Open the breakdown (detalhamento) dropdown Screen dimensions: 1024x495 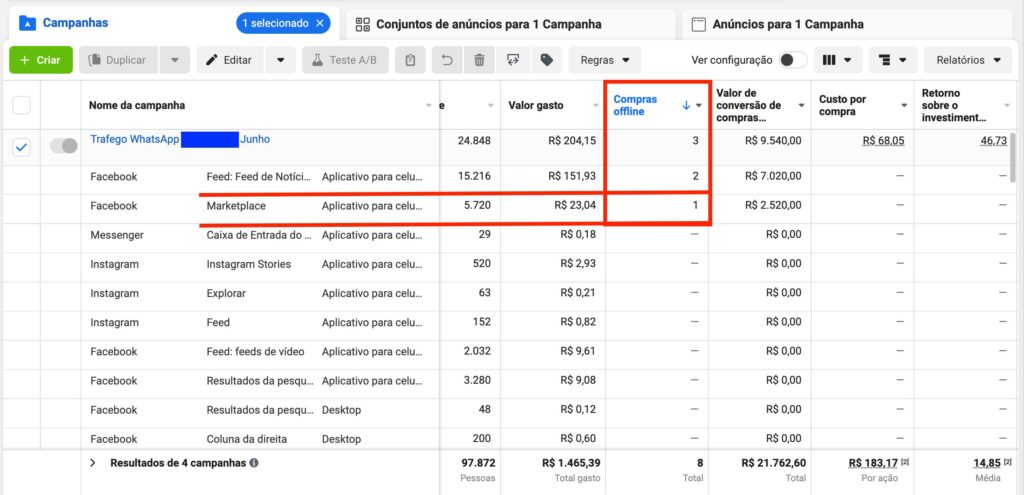[893, 60]
